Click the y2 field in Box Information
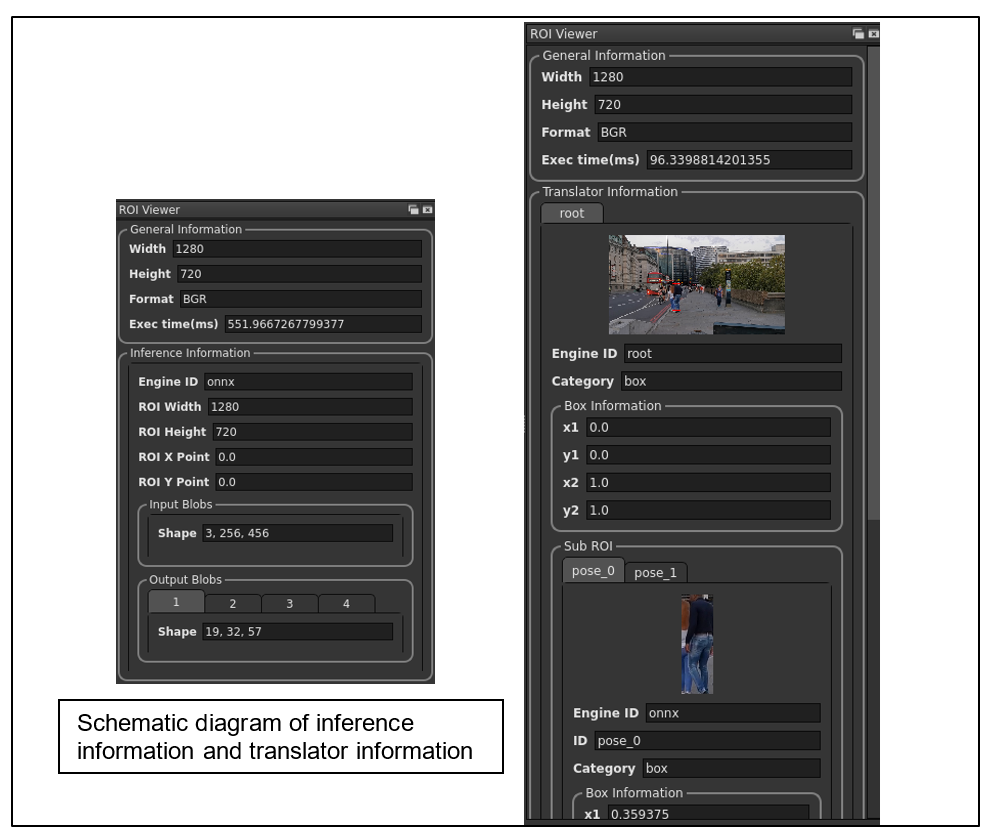This screenshot has width=992, height=837. 708,510
